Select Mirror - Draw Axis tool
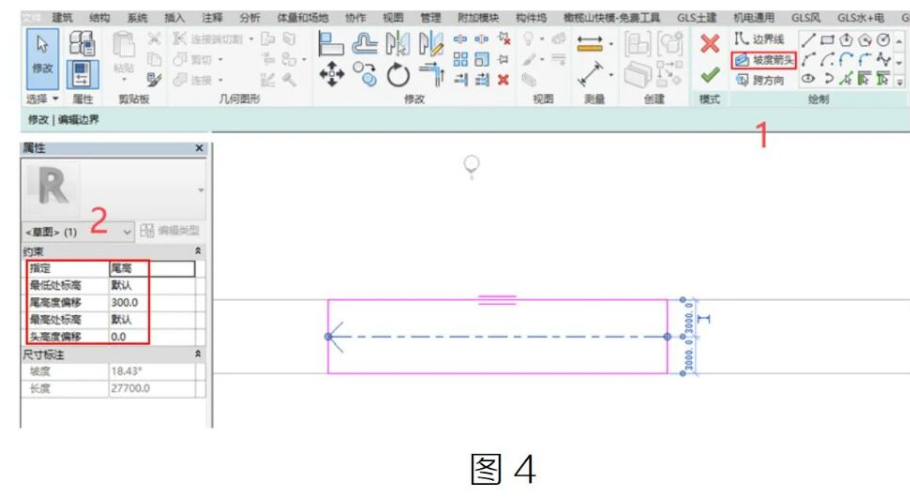 pyautogui.click(x=431, y=45)
